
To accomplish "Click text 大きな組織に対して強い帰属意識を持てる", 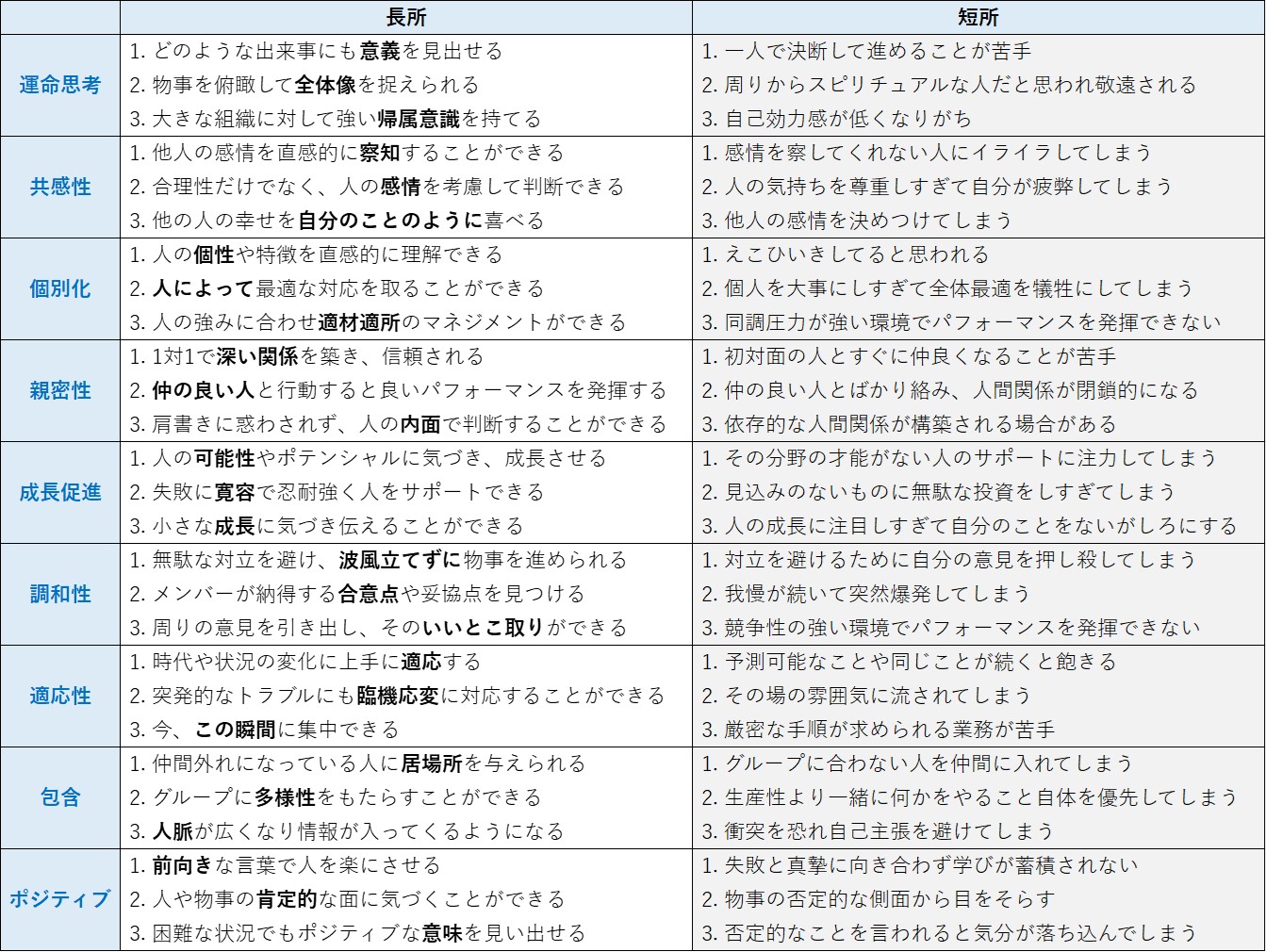I will (347, 119).
